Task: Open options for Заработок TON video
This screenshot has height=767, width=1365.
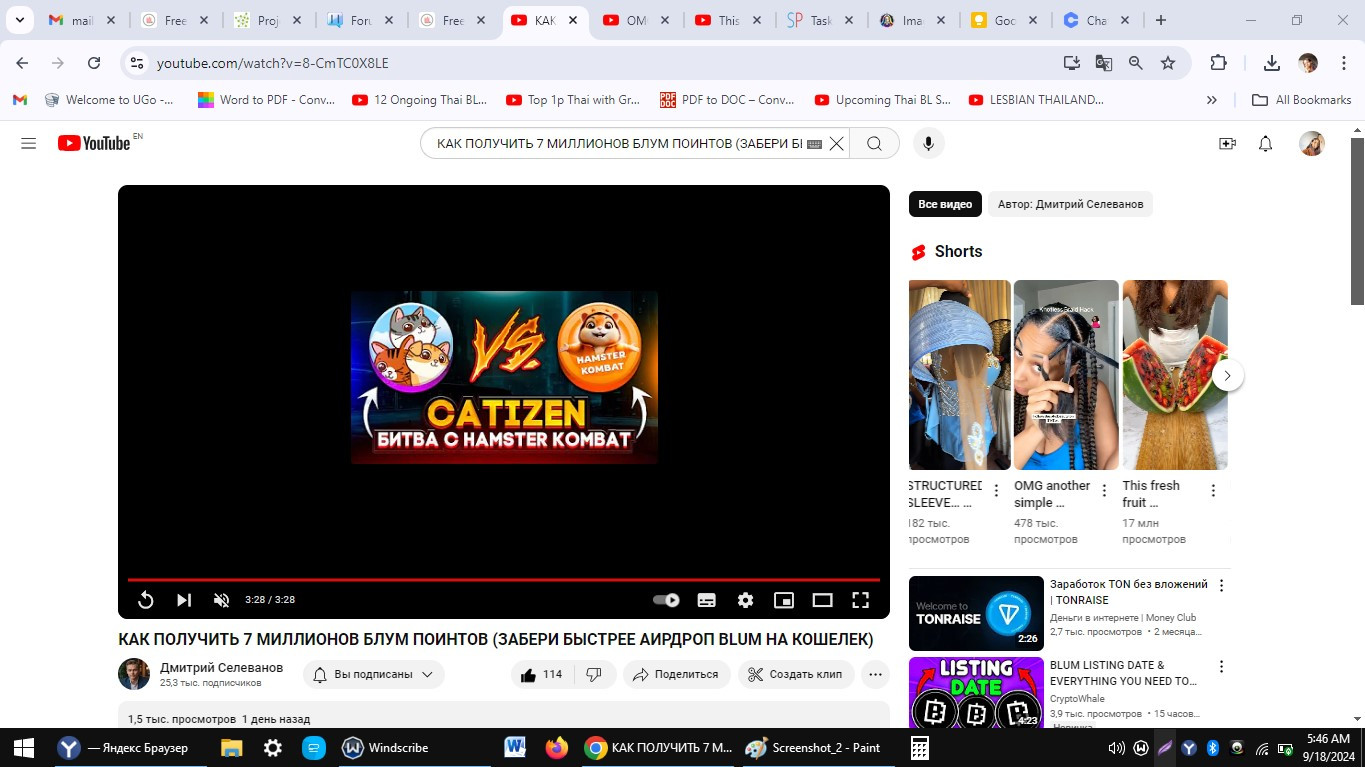Action: point(1221,586)
